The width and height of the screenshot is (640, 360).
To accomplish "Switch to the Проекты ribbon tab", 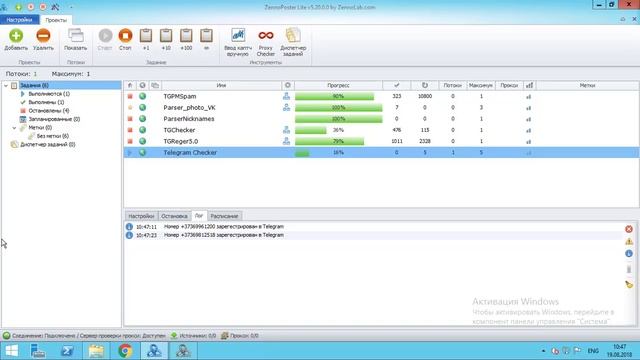I will 56,20.
